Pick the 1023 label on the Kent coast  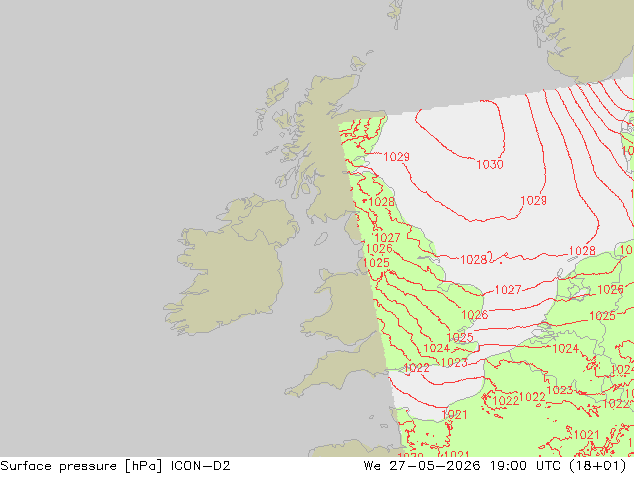tap(454, 363)
